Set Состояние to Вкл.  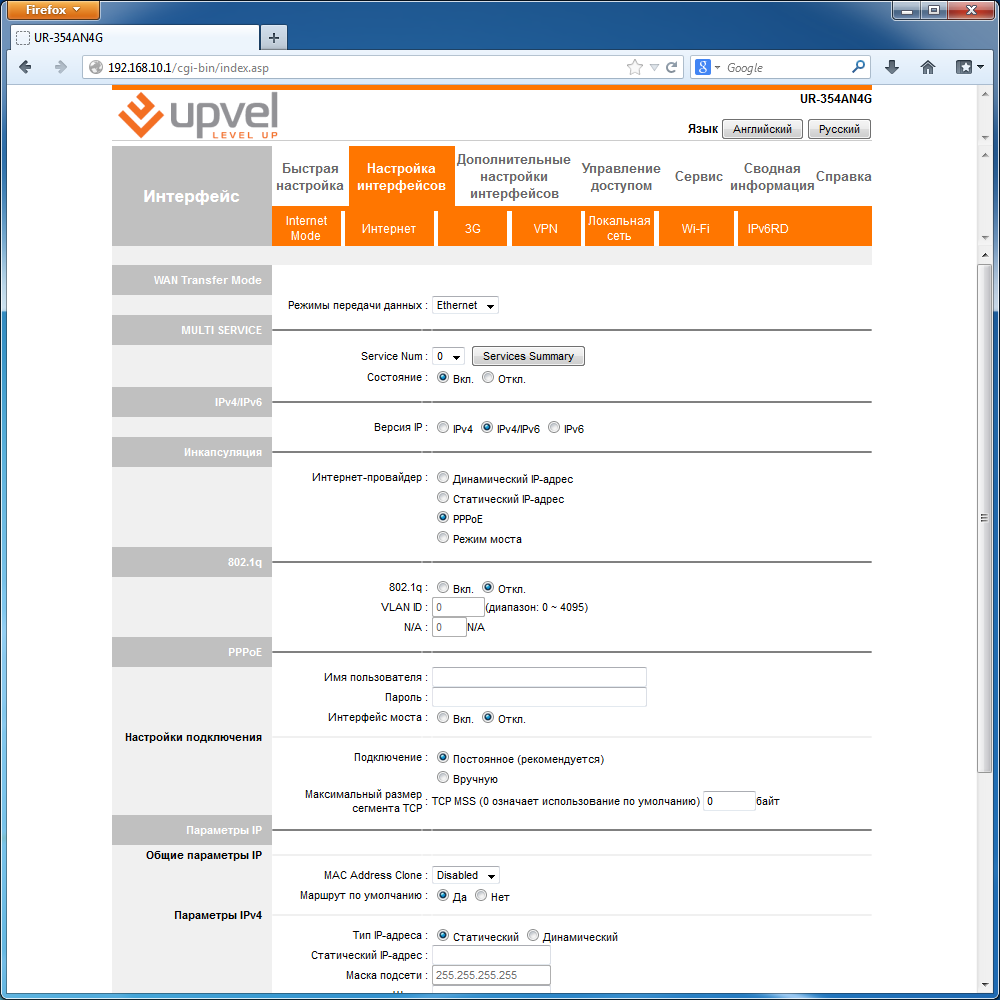click(443, 378)
